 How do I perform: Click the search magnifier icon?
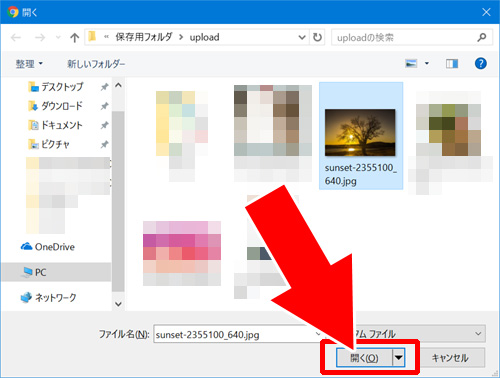[x=482, y=37]
